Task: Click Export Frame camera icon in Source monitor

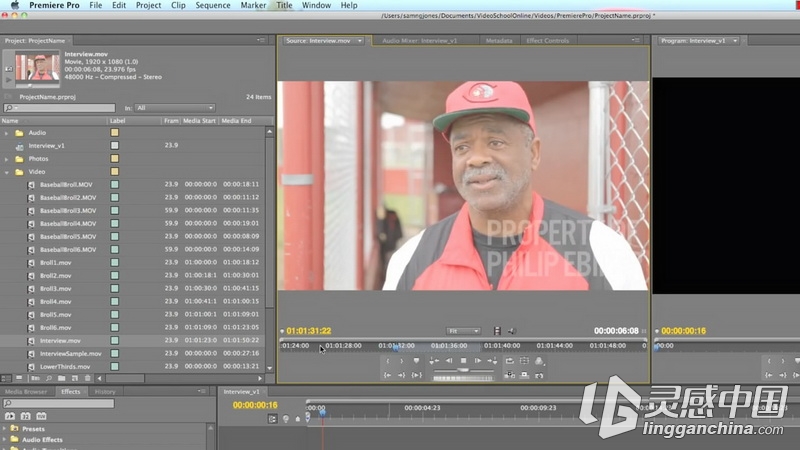Action: [539, 376]
